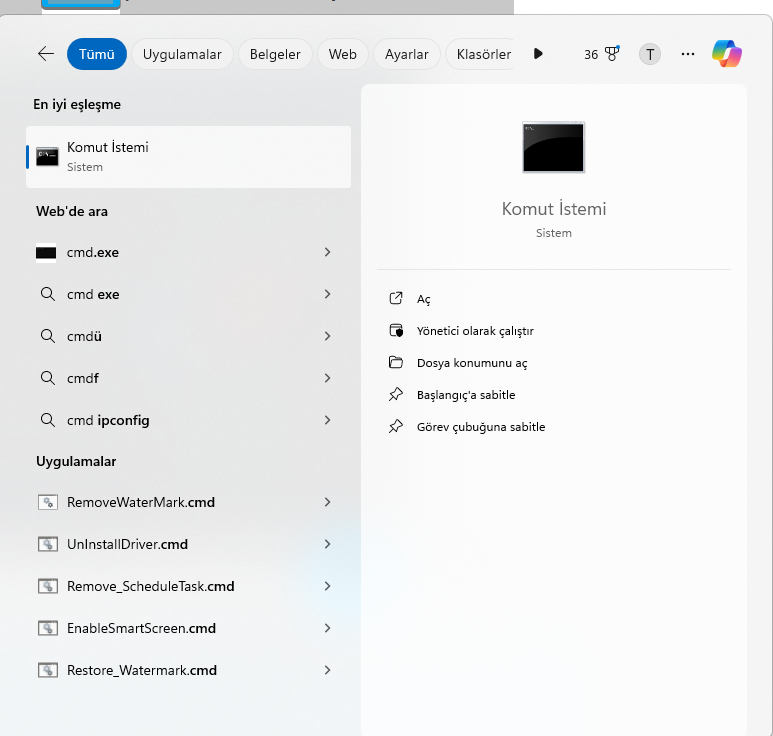Choose Dosya konumunu aç

[472, 363]
